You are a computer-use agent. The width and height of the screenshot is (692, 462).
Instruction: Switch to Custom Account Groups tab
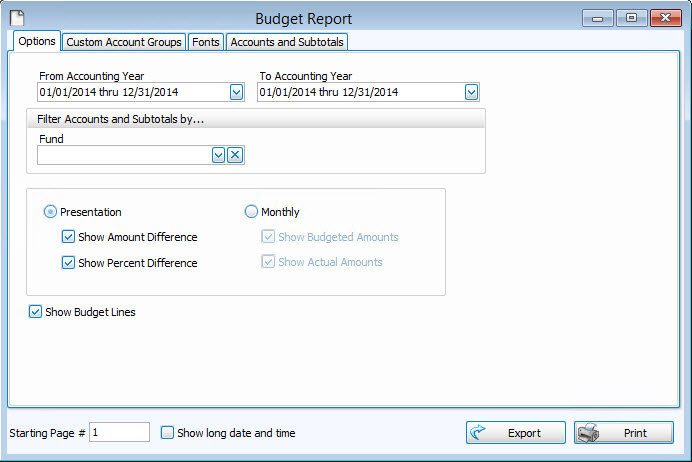click(x=124, y=42)
